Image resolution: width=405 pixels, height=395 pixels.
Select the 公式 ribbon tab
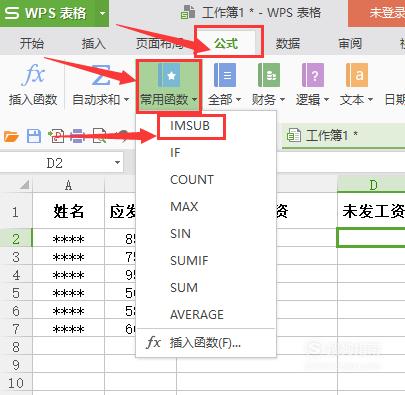226,44
